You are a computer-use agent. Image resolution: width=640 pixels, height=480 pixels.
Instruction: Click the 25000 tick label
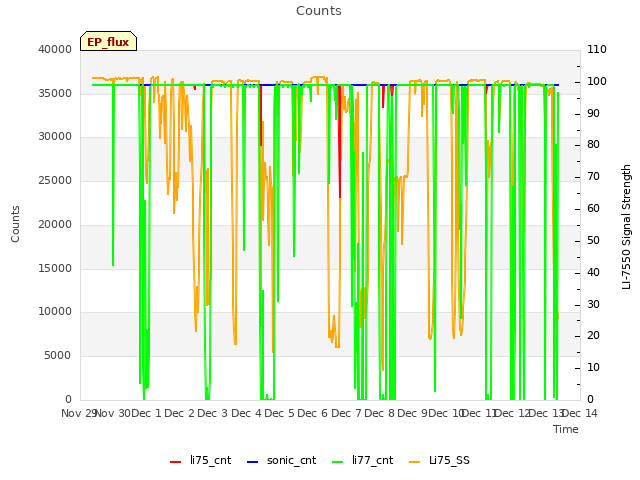click(55, 180)
